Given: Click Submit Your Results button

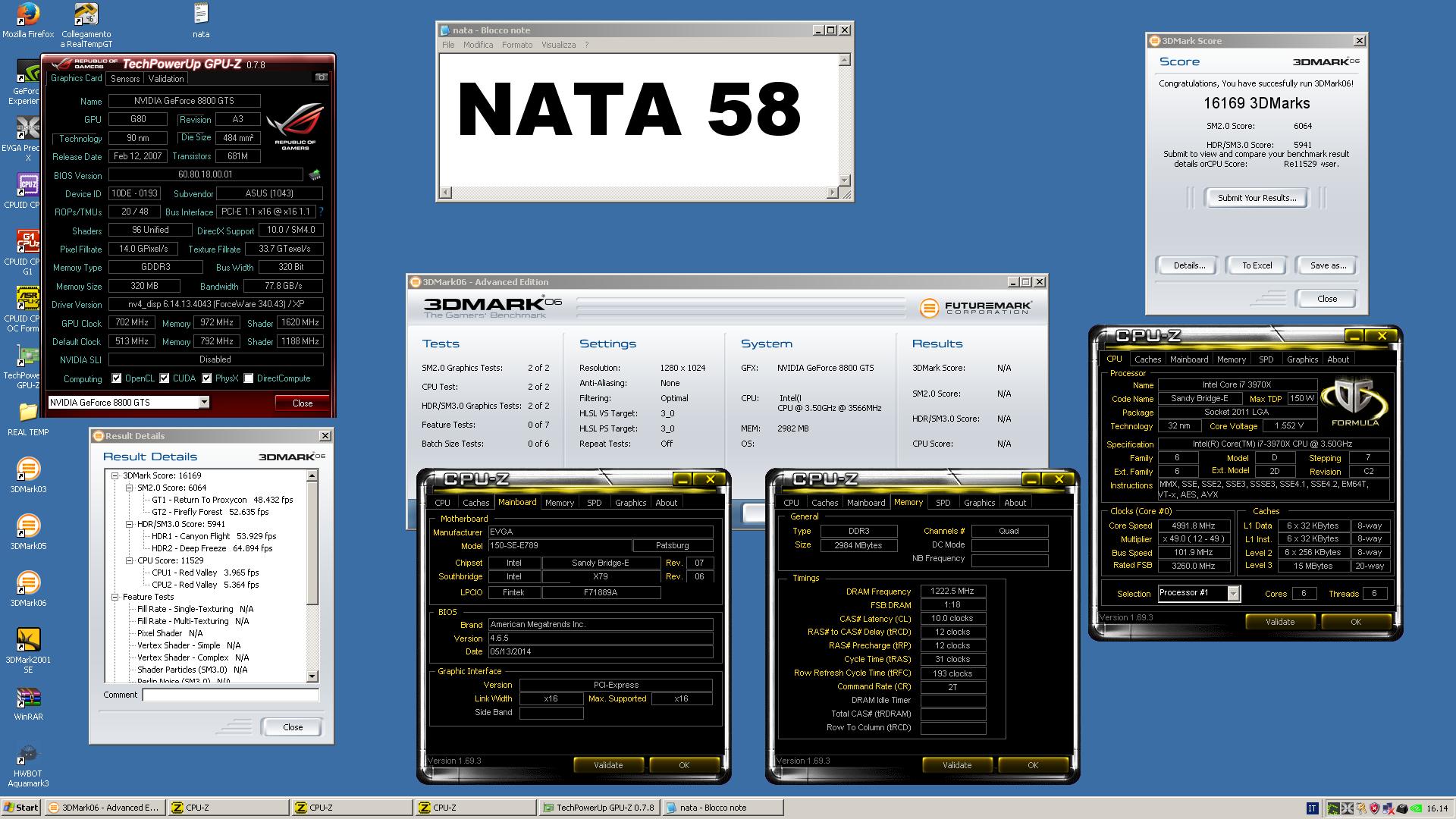Looking at the screenshot, I should point(1257,198).
